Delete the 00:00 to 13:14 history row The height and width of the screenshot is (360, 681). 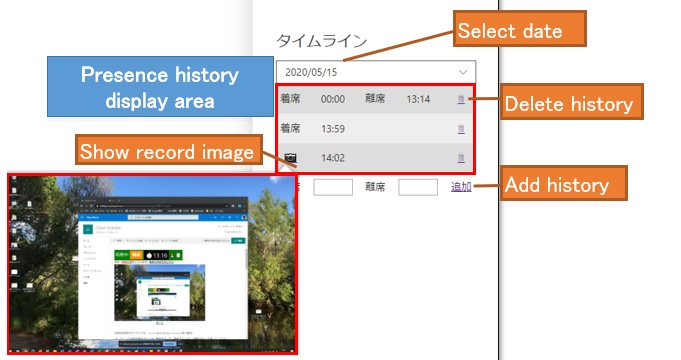[461, 99]
